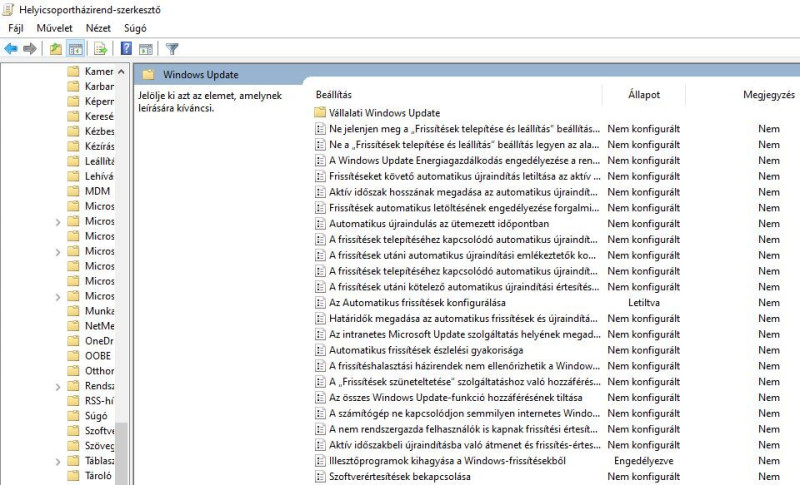Select Automatikus újraindulás az ütemezett időpontban policy
This screenshot has height=485, width=800.
point(439,223)
